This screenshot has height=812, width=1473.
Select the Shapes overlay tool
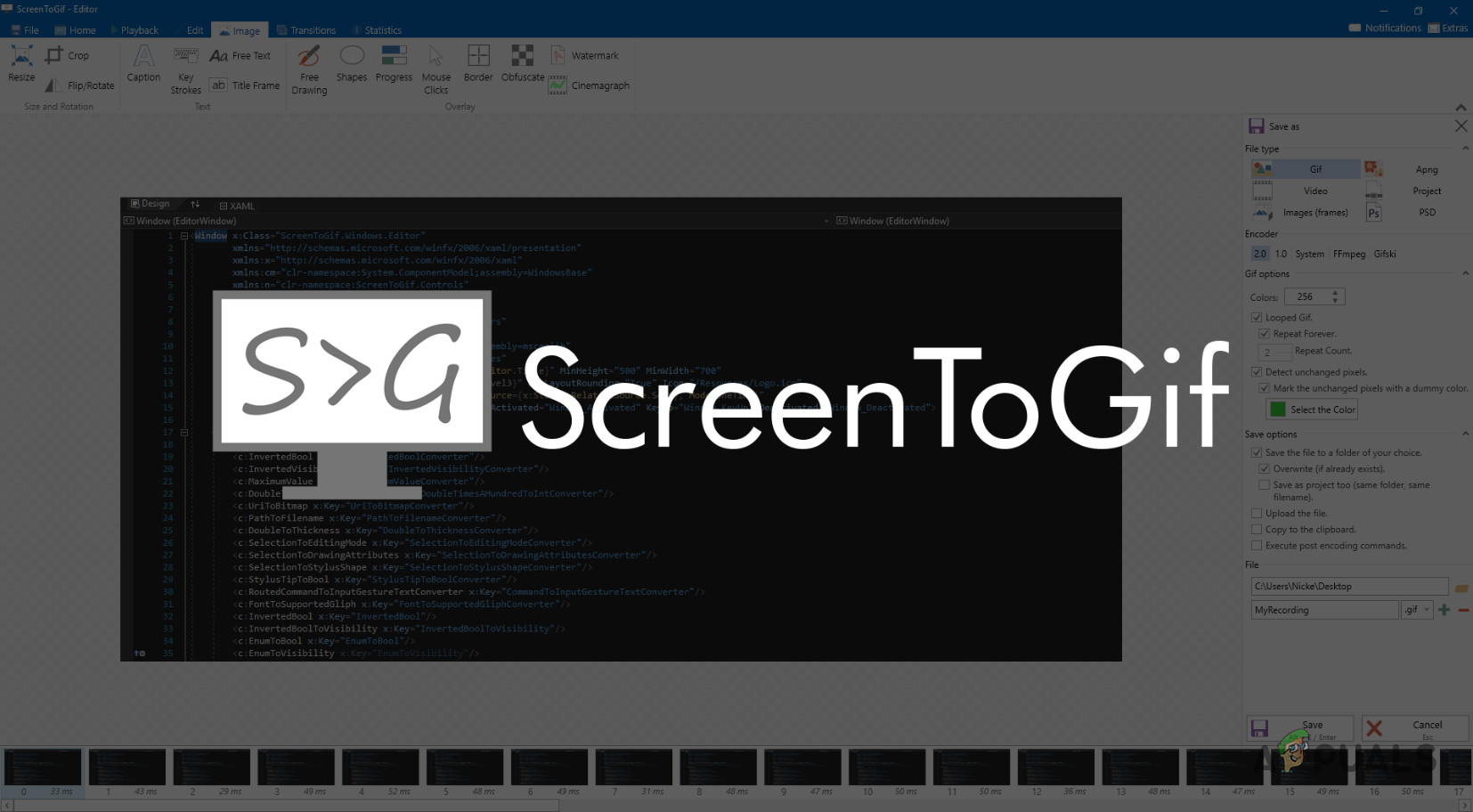click(351, 67)
